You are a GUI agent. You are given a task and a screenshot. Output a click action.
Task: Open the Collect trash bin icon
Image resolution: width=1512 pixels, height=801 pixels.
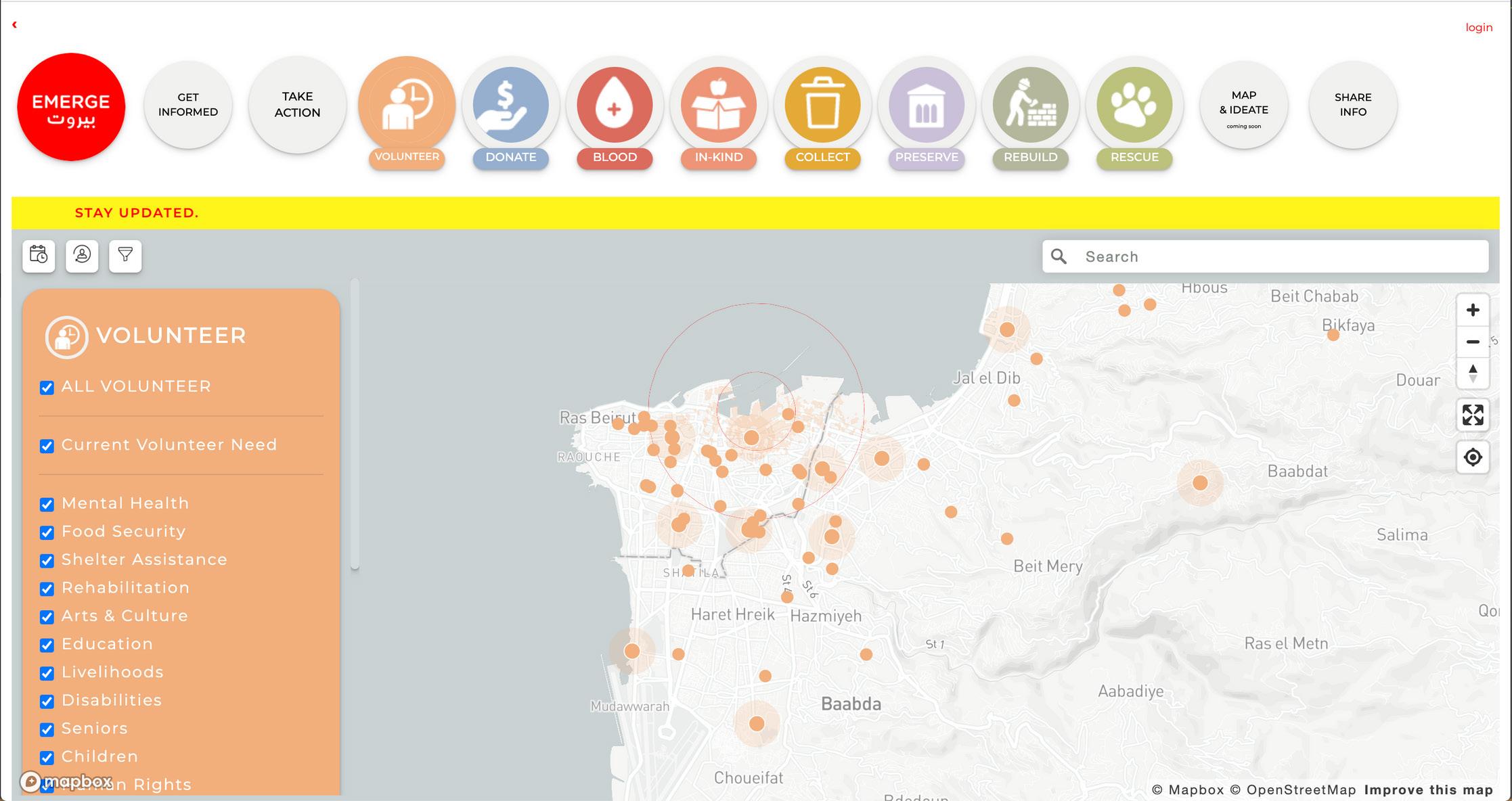822,106
